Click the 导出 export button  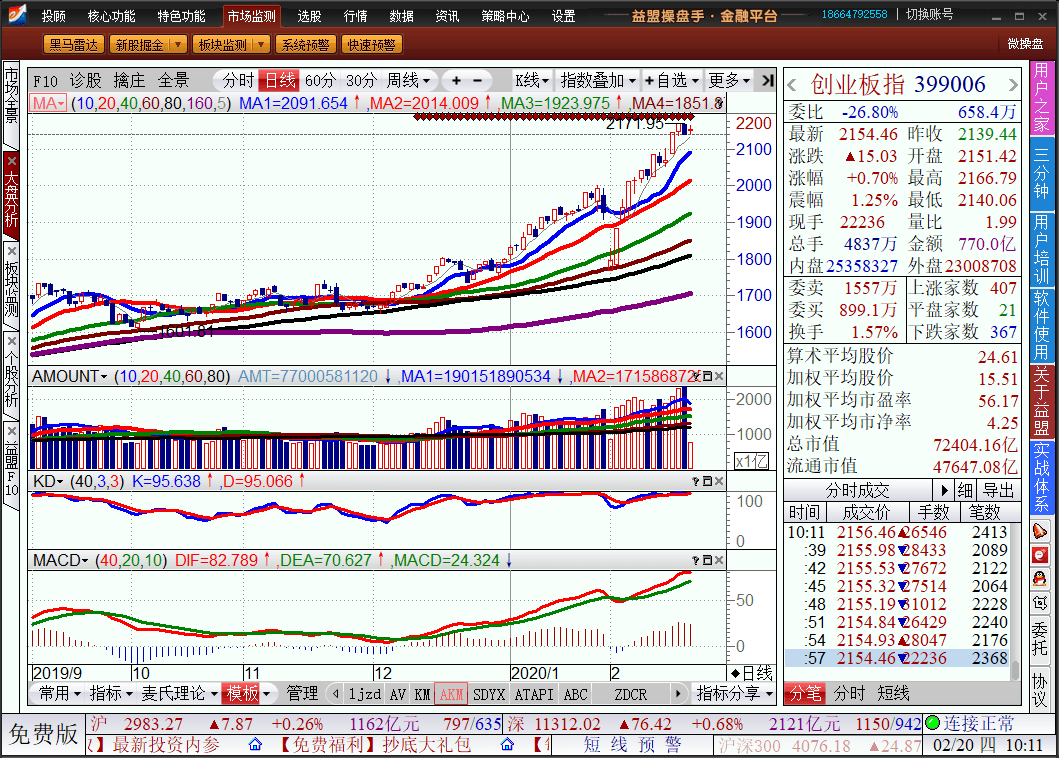[x=998, y=490]
